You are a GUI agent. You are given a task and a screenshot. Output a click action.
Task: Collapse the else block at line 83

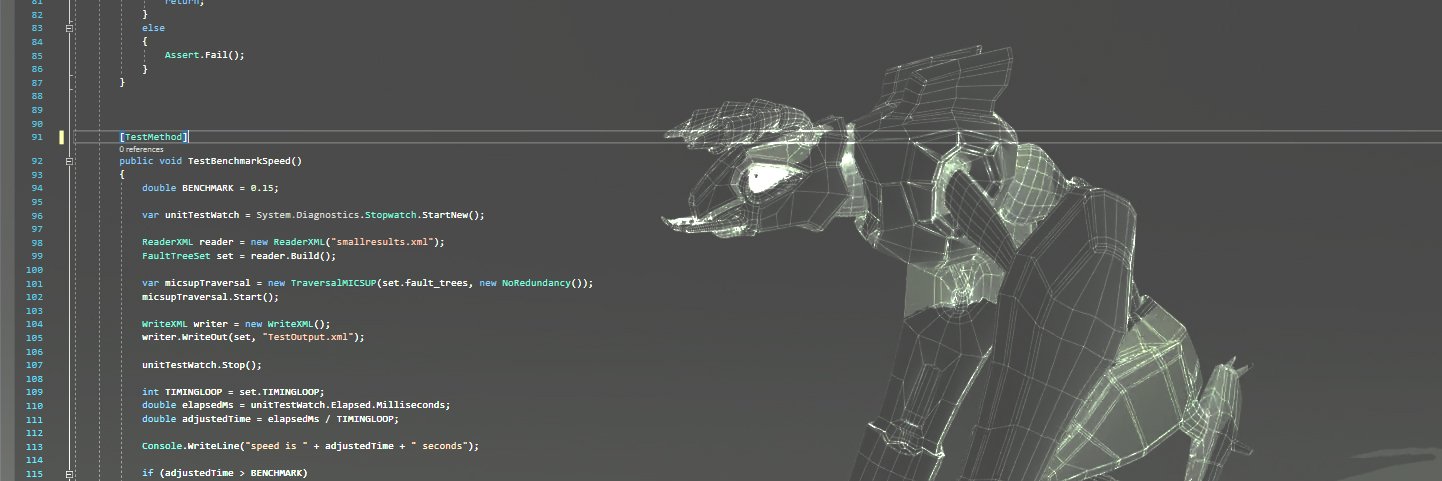(x=68, y=28)
